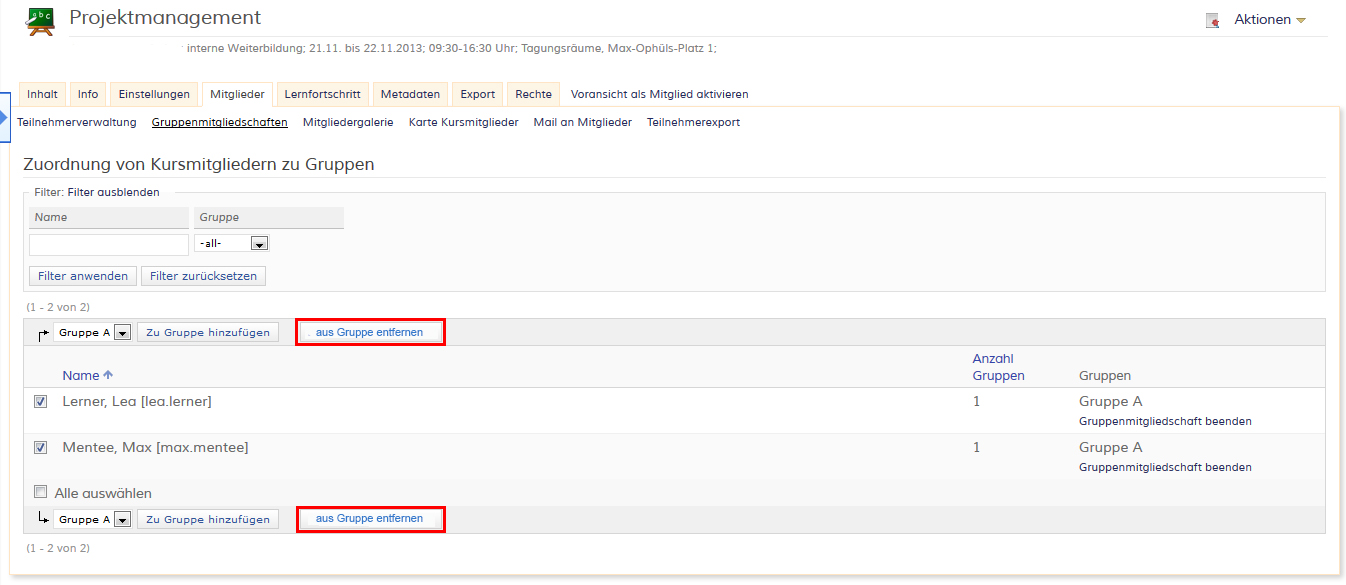Screen dimensions: 1346x585
Task: Check the Alle auswählen checkbox
Action: (x=41, y=493)
